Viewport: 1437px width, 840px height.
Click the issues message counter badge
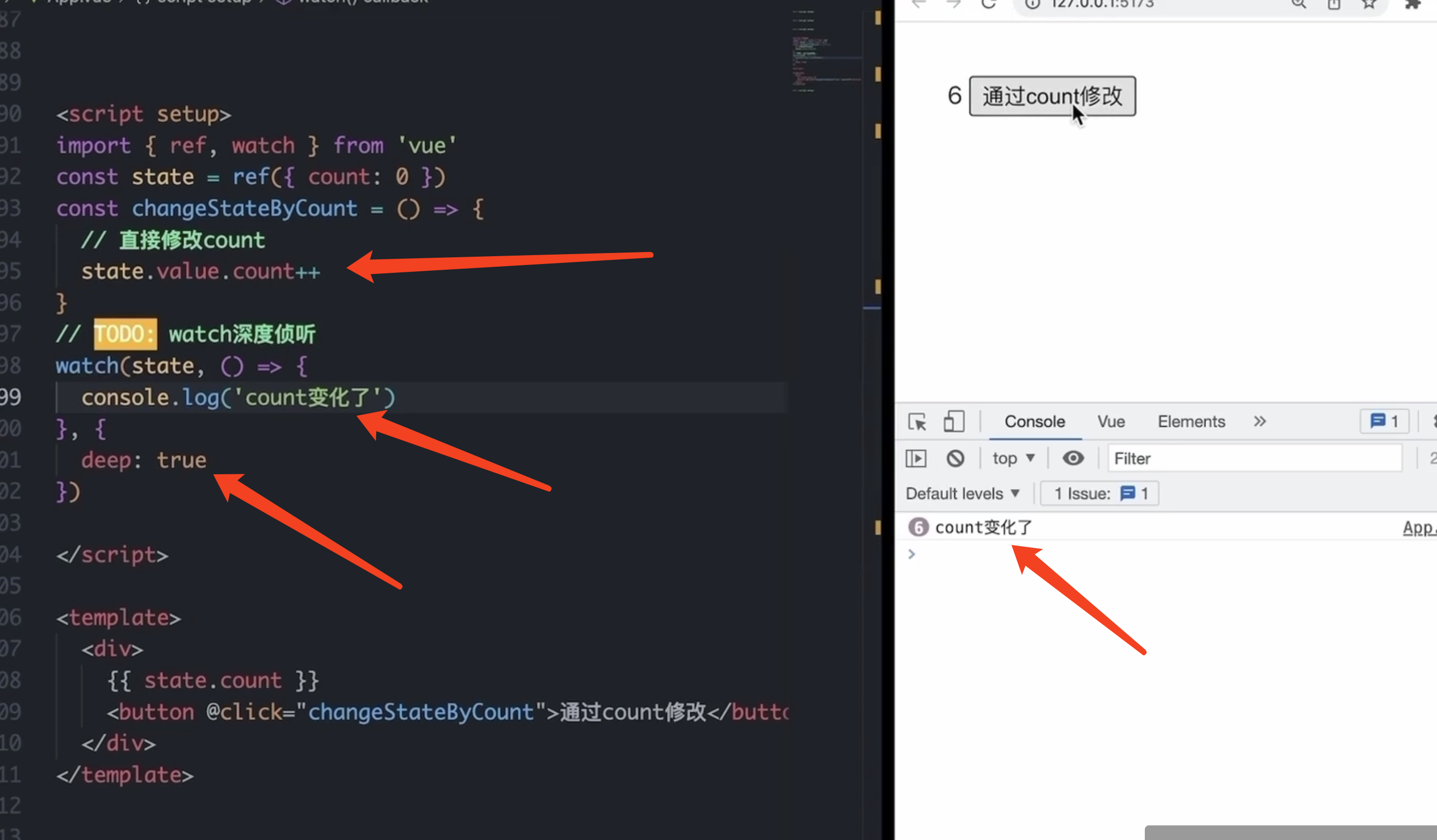coord(1384,422)
